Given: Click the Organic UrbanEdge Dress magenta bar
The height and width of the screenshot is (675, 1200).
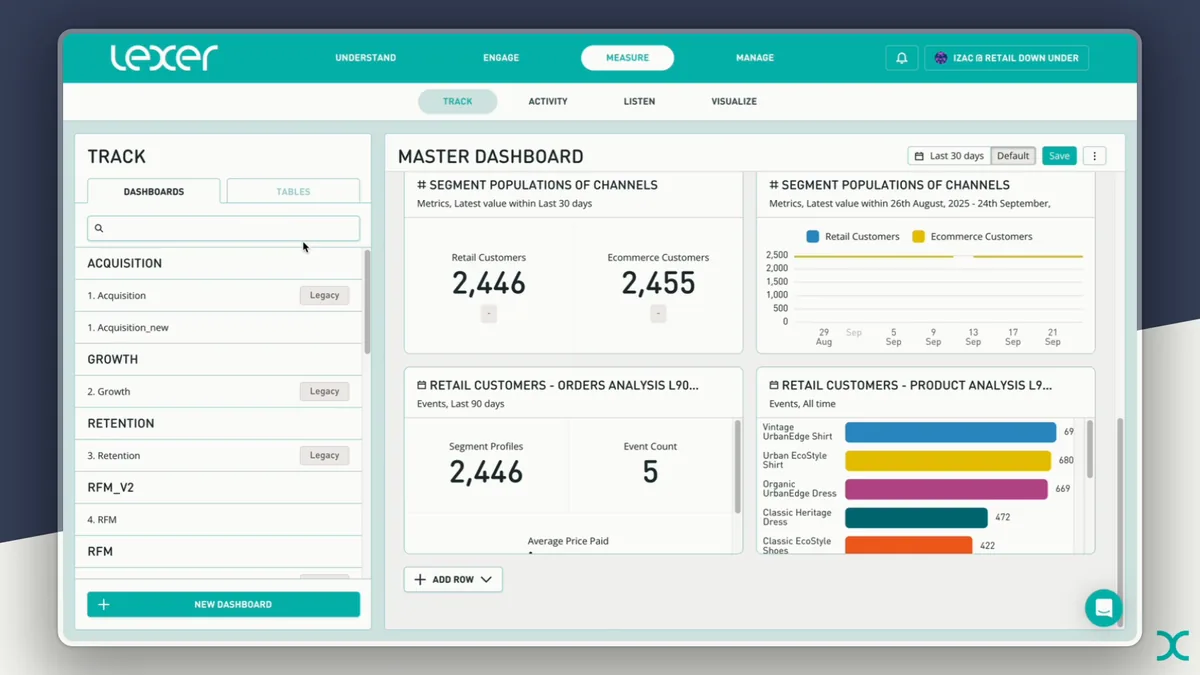Looking at the screenshot, I should [946, 489].
